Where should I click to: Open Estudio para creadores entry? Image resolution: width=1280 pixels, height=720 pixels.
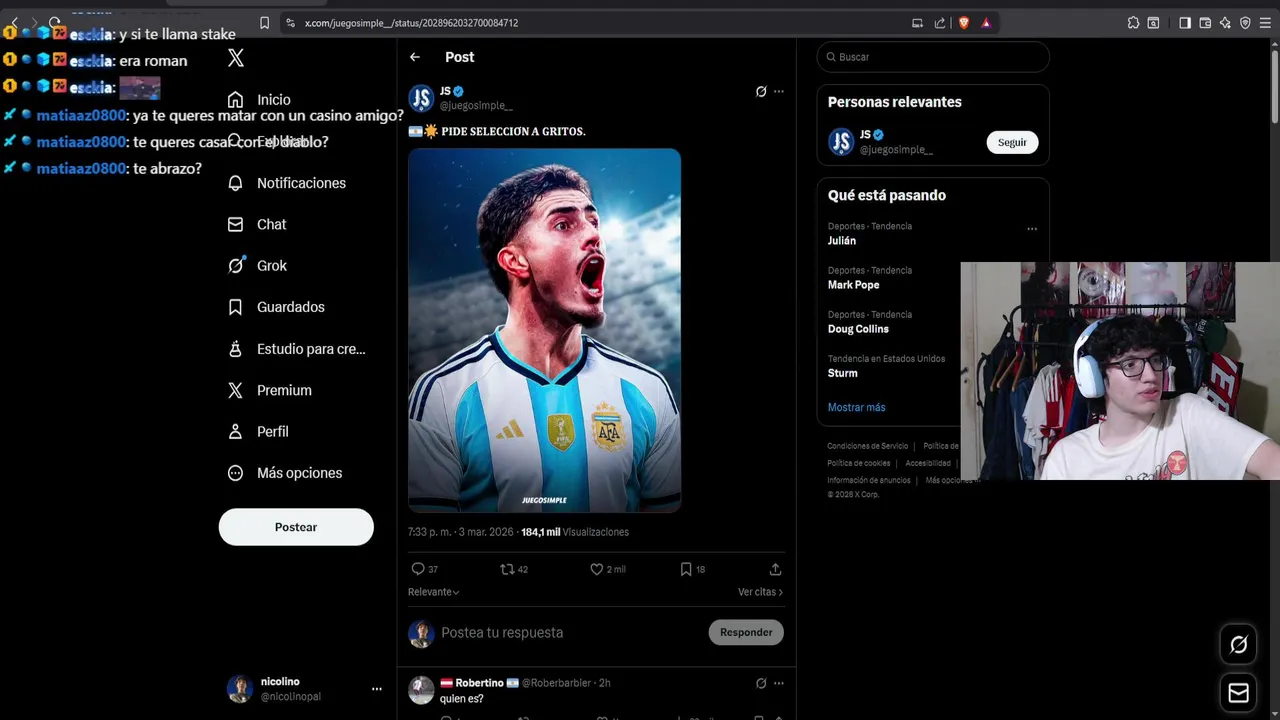[296, 349]
